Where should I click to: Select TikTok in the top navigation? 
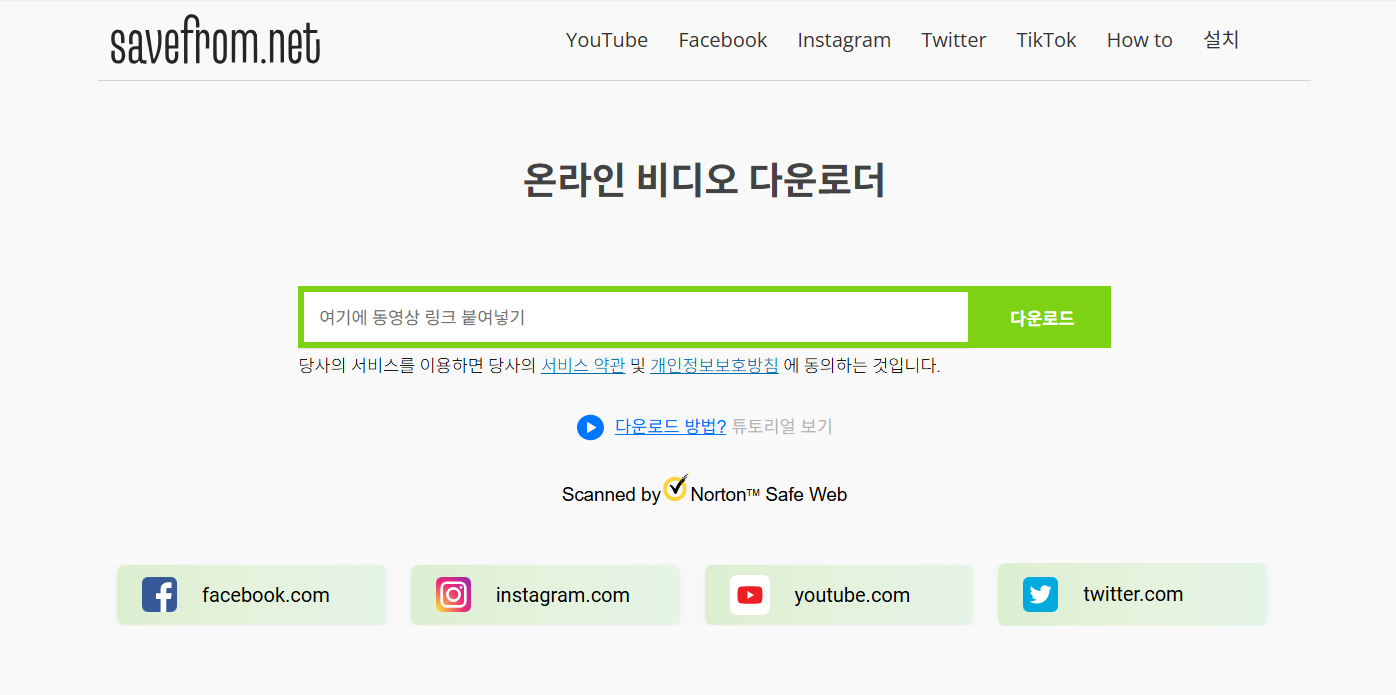coord(1046,40)
